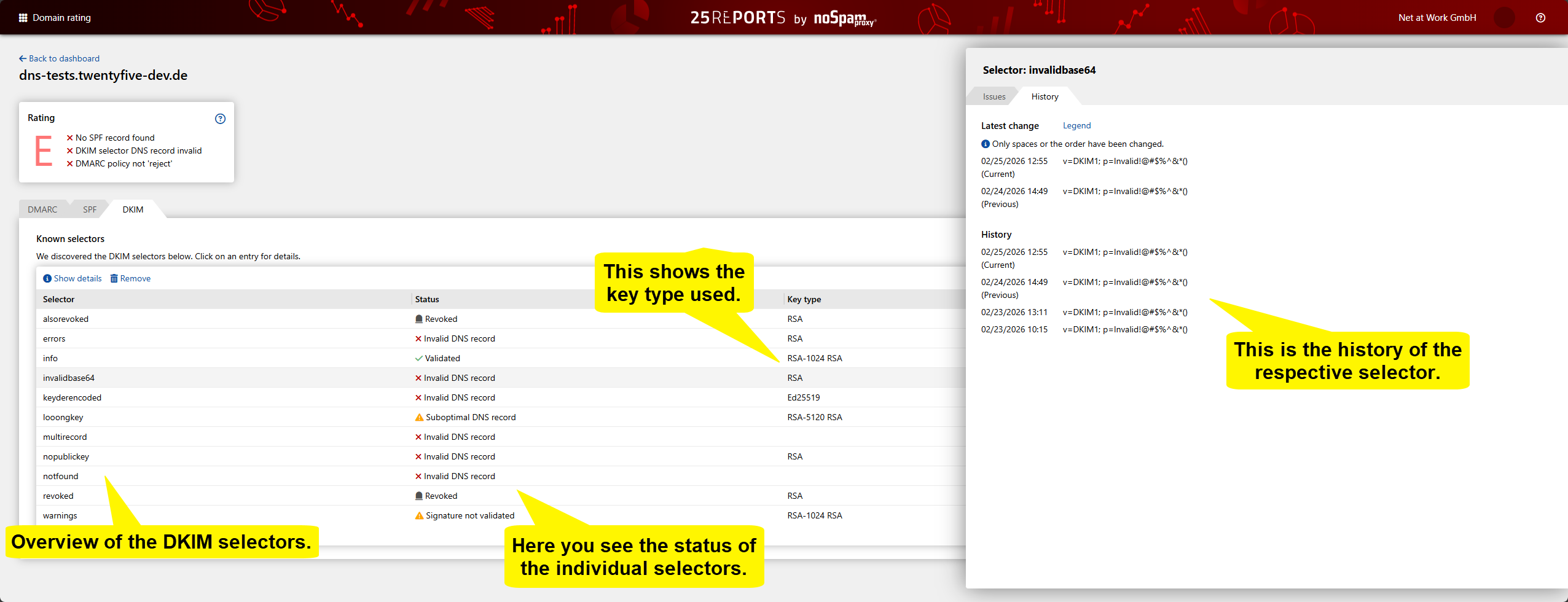The image size is (1568, 602).
Task: Click the info icon next to change notice
Action: [x=986, y=144]
